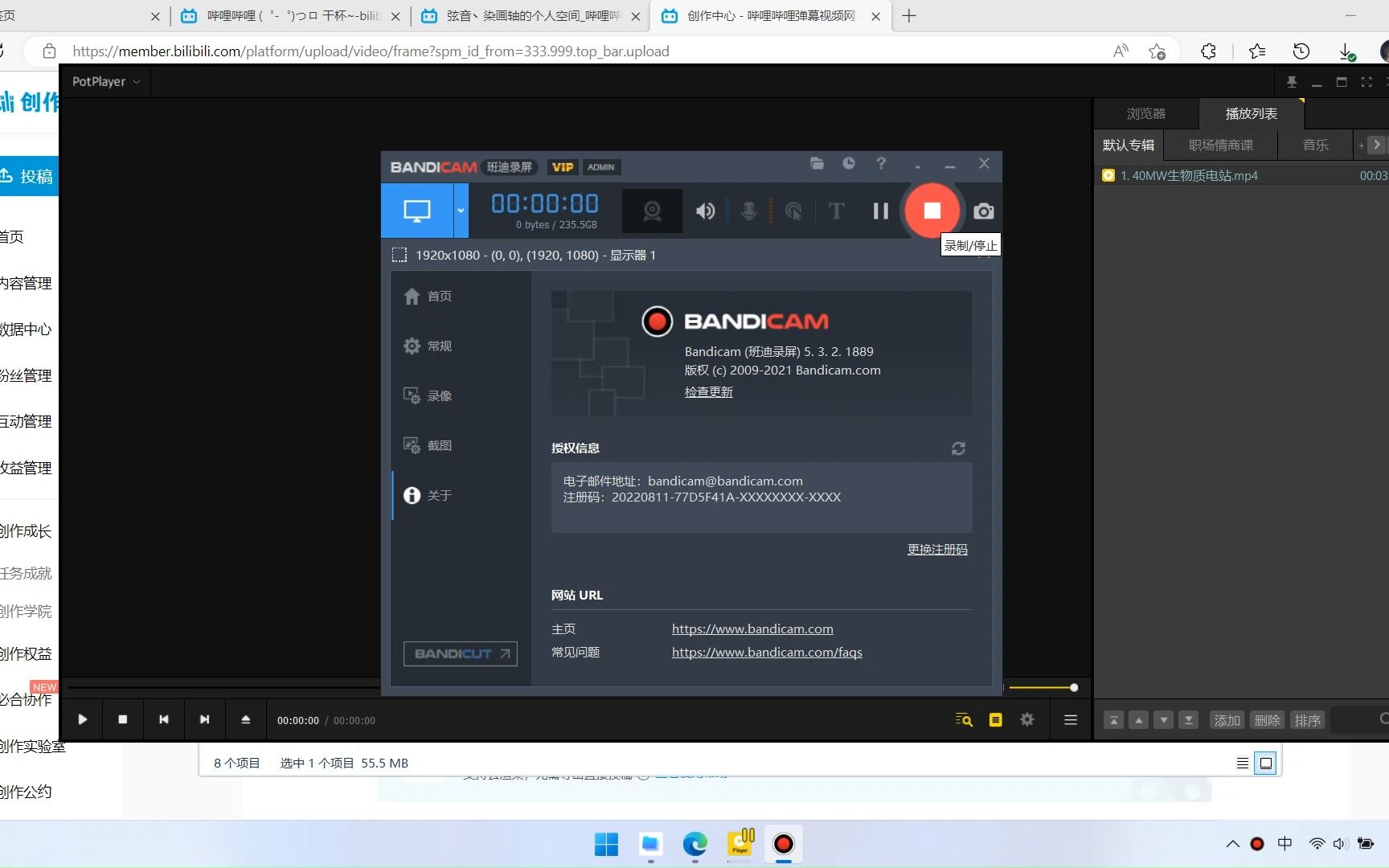The image size is (1389, 868).
Task: Toggle the microphone icon in Bandicam
Action: 748,211
